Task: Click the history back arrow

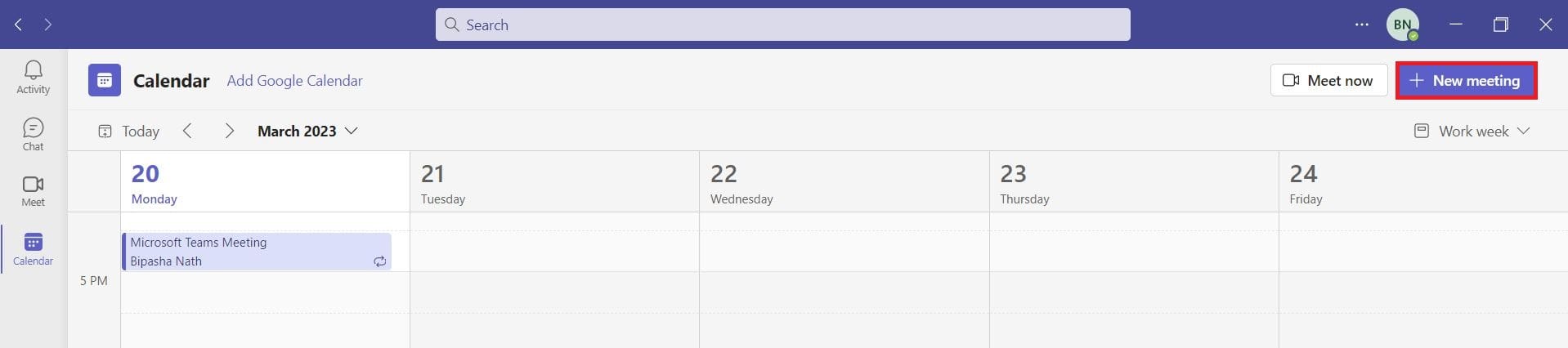Action: [19, 25]
